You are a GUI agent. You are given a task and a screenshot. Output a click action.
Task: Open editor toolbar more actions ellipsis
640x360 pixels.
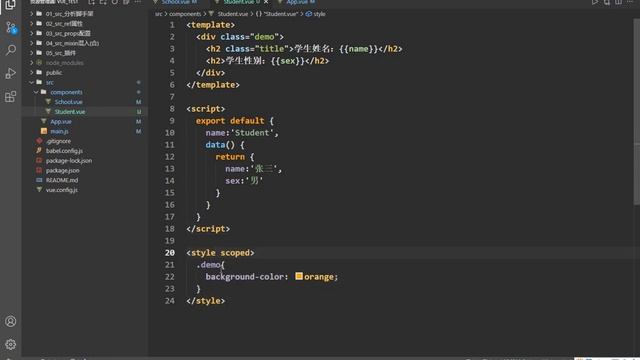pyautogui.click(x=630, y=2)
